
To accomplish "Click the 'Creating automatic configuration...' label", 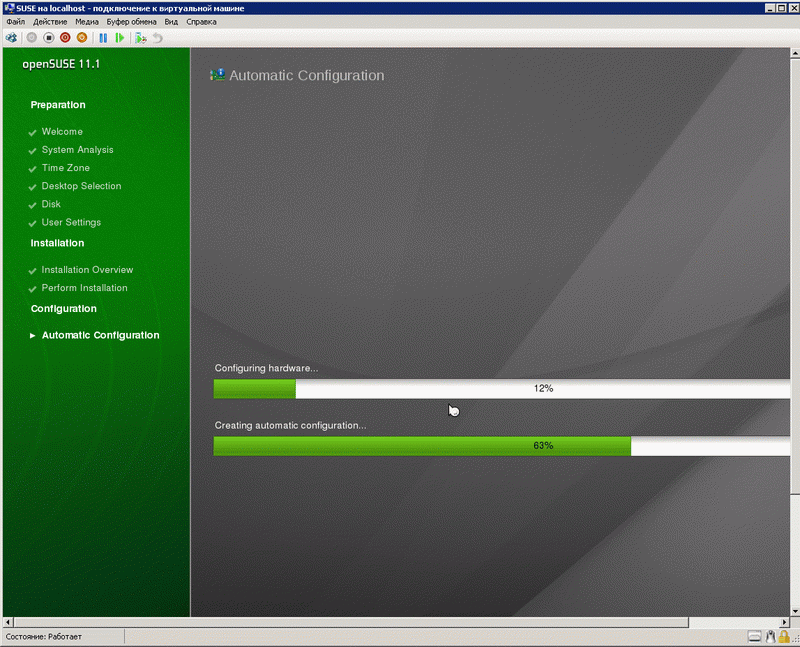I will (290, 425).
